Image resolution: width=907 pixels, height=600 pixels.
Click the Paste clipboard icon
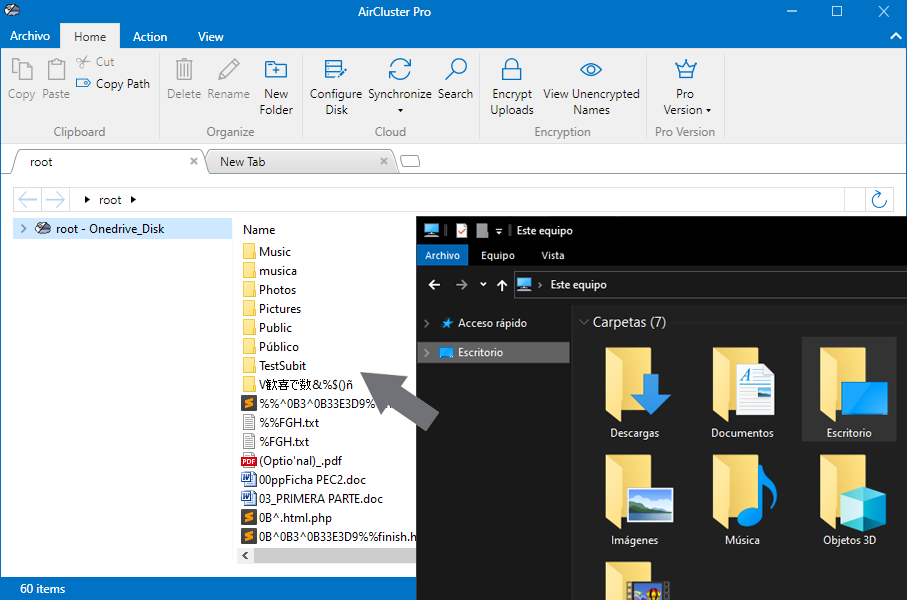pos(56,71)
